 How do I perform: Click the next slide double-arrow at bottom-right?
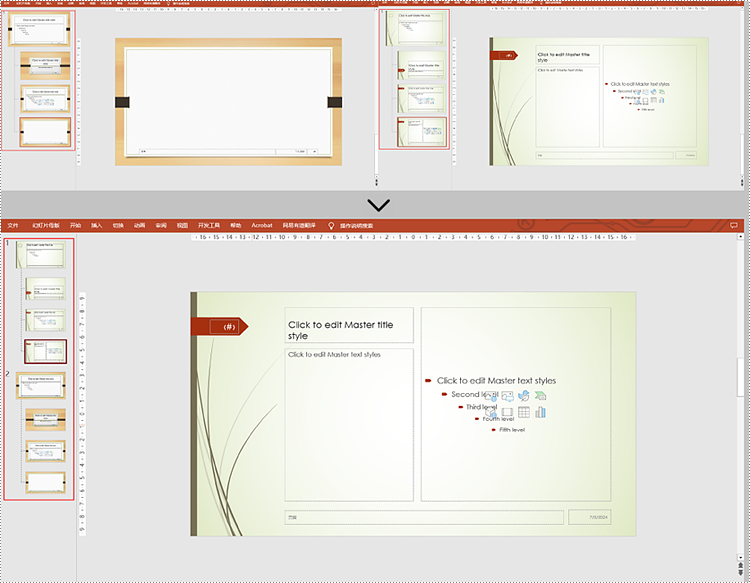(x=740, y=572)
